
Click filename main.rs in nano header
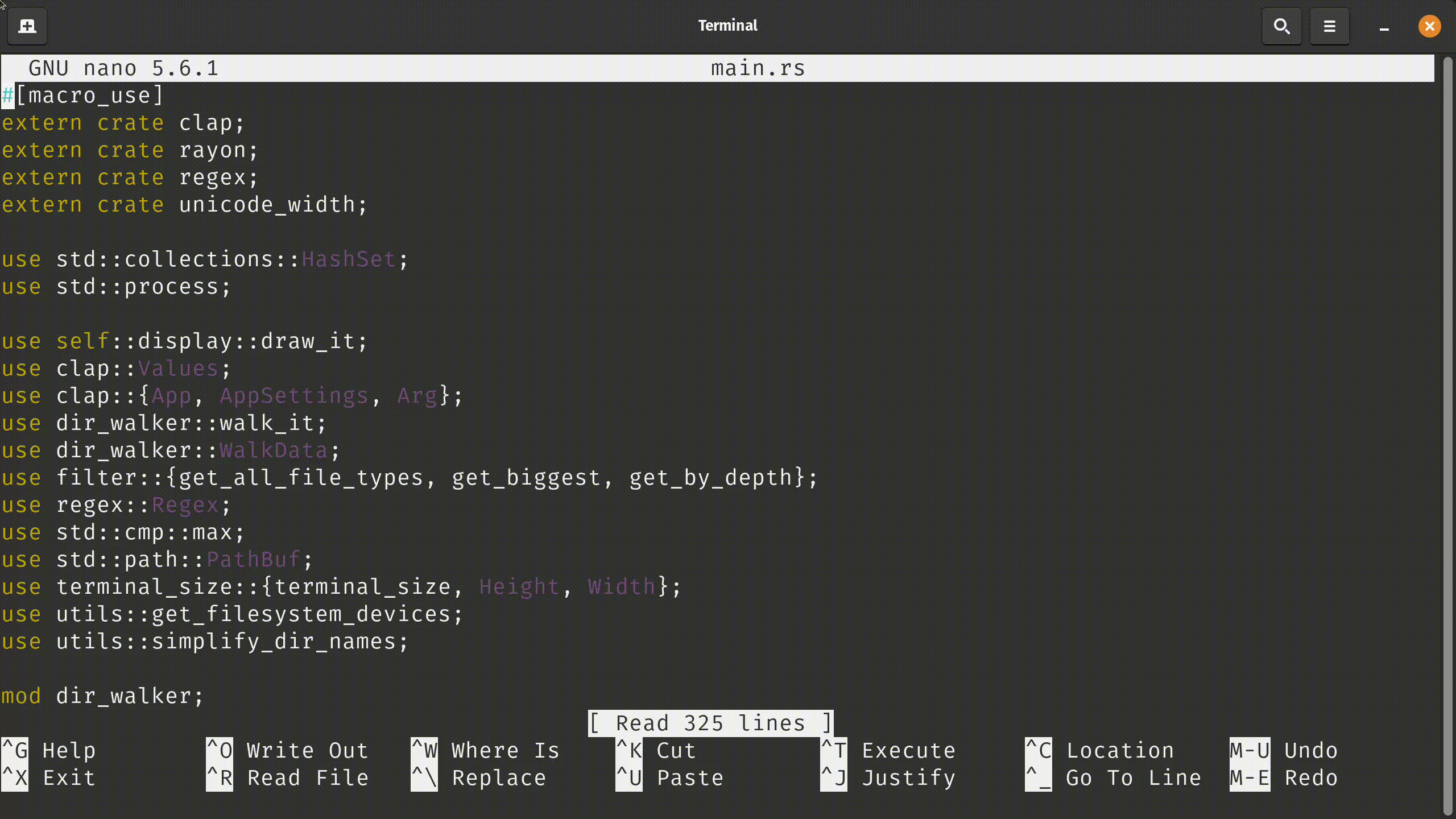(757, 67)
